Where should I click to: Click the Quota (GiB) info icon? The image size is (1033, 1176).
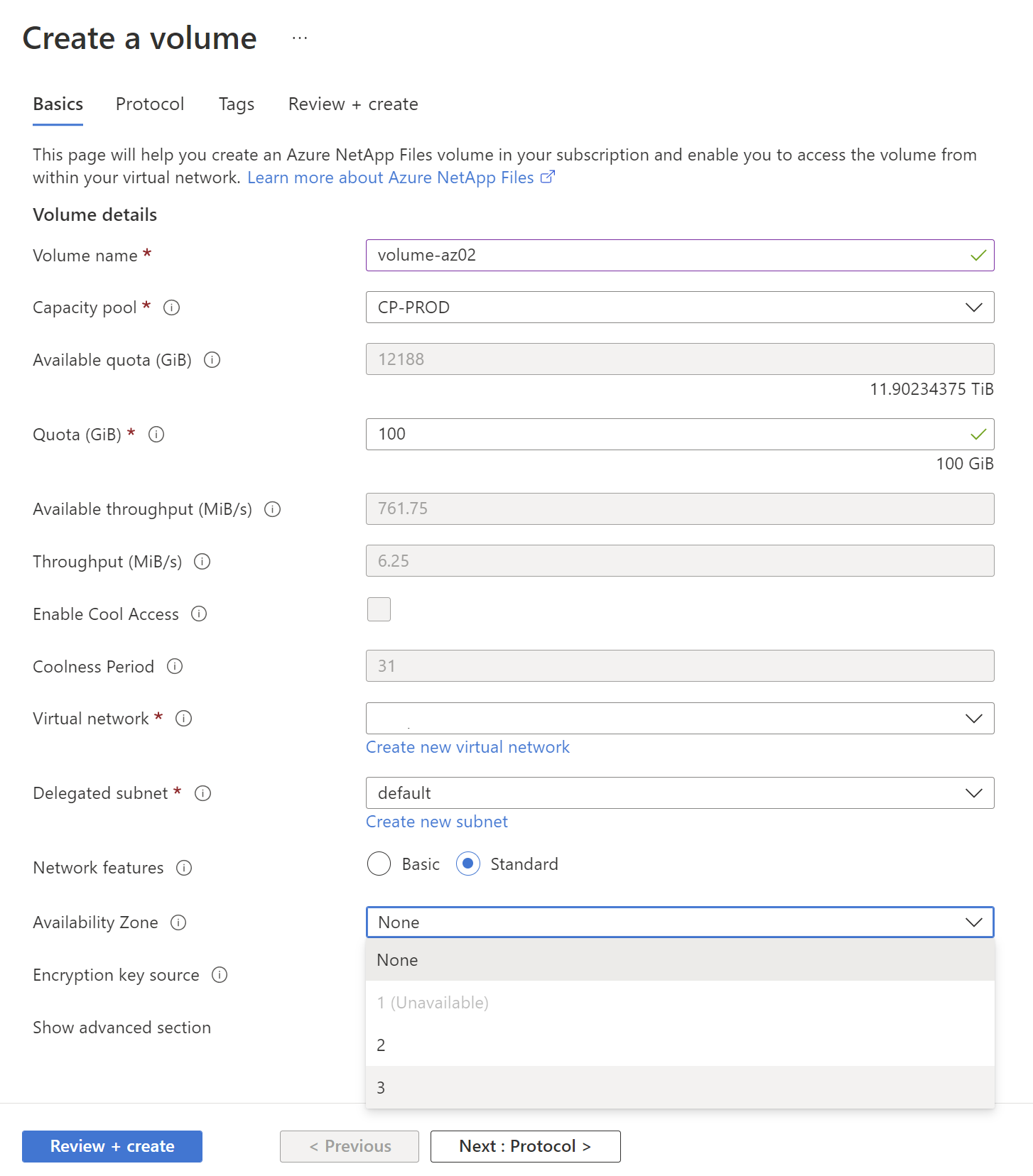tap(156, 435)
